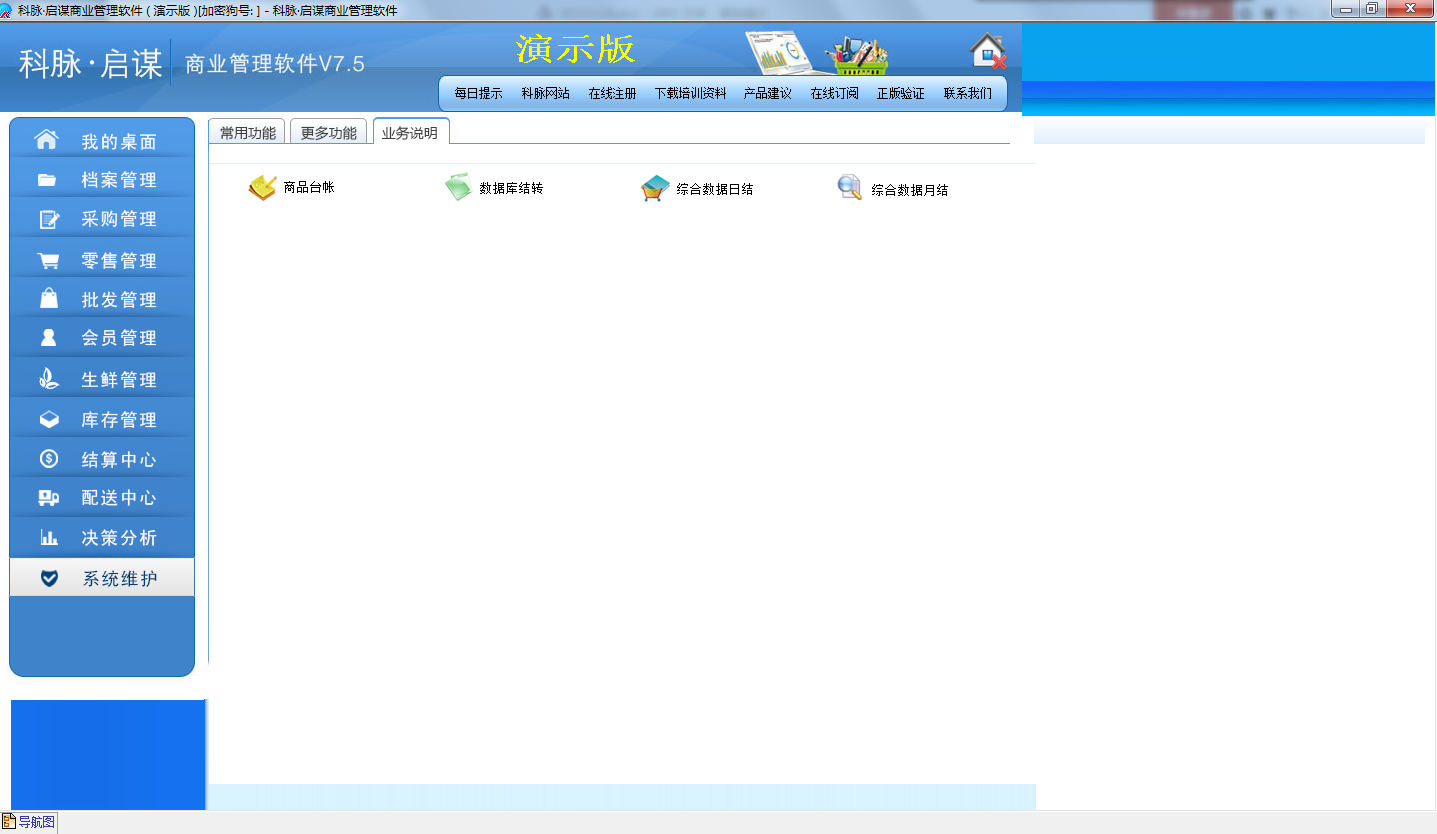Image resolution: width=1437 pixels, height=834 pixels.
Task: Go to 采购管理 module label
Action: click(119, 219)
